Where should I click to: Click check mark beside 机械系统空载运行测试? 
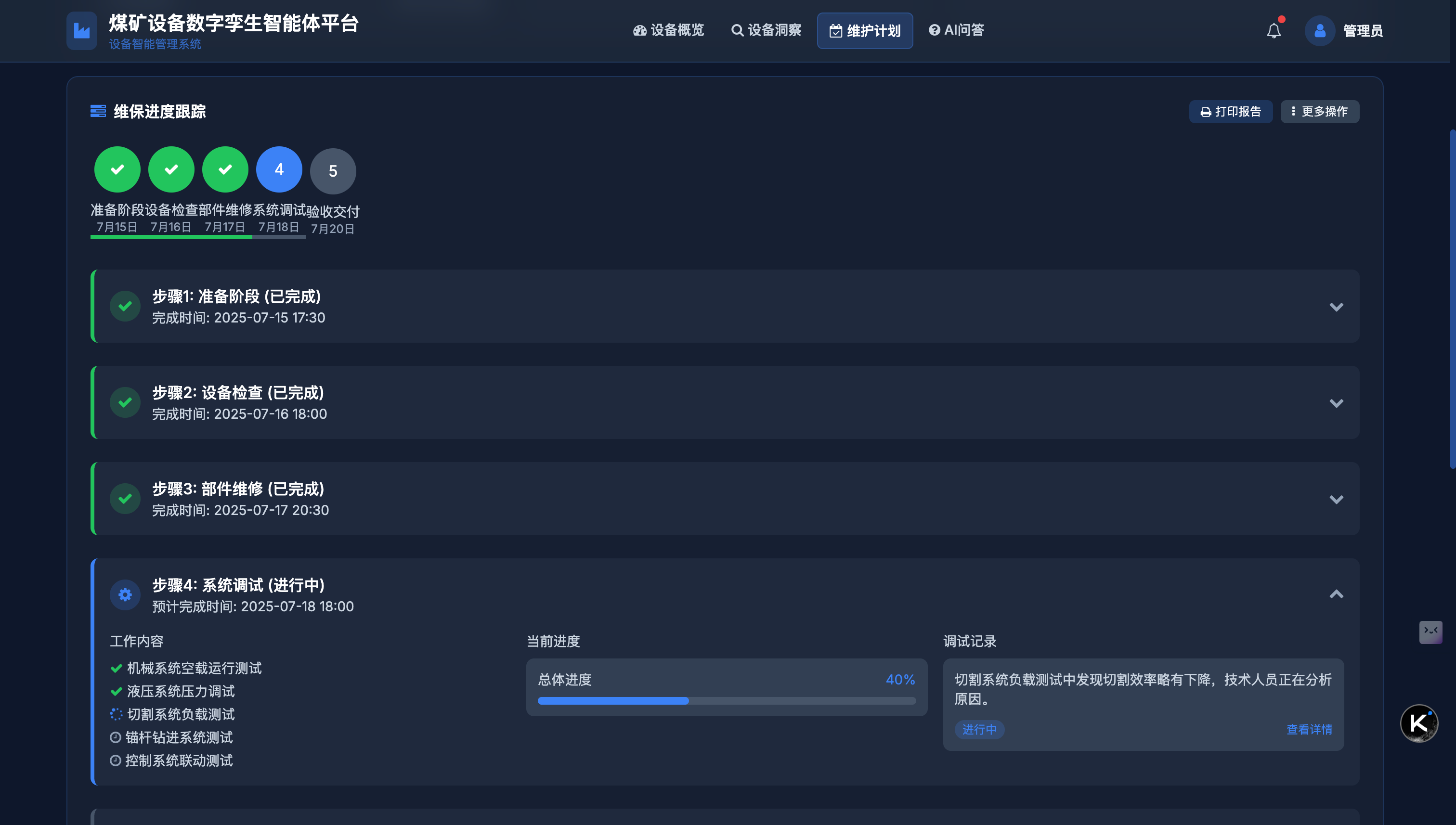point(116,668)
